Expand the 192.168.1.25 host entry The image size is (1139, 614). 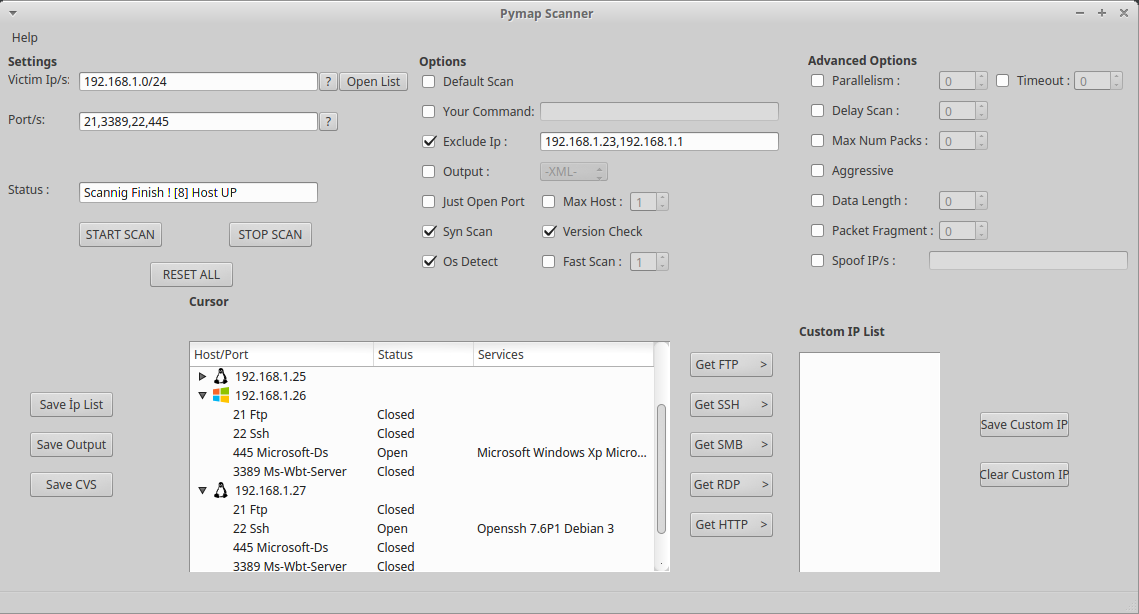coord(203,376)
